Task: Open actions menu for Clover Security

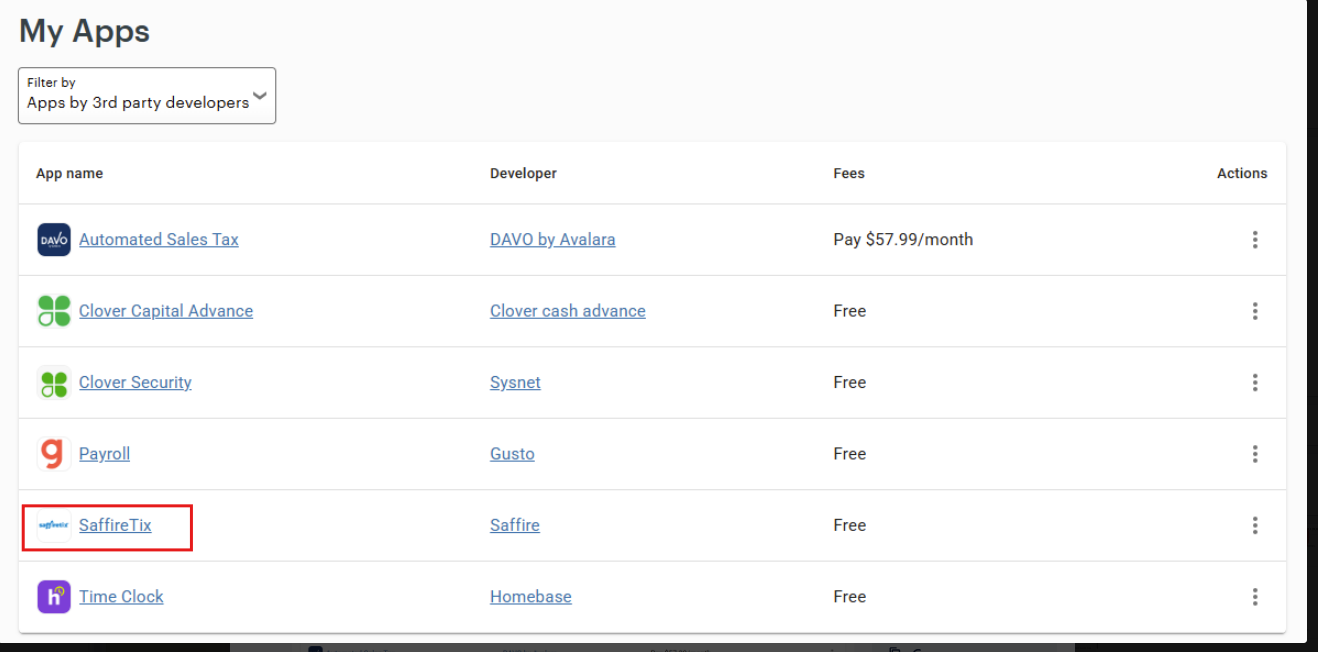Action: [1255, 383]
